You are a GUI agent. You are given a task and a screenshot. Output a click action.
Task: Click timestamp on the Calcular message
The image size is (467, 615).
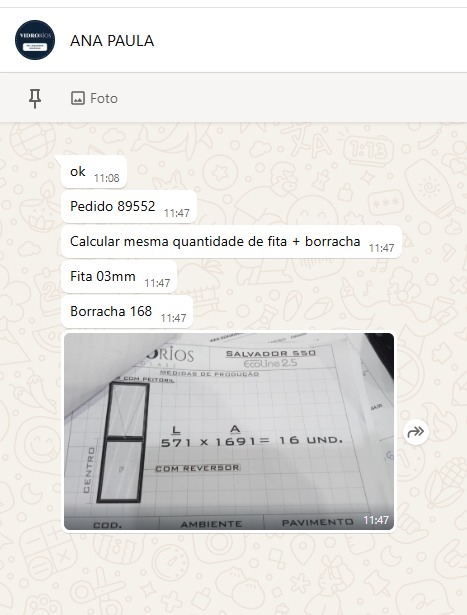coord(381,248)
